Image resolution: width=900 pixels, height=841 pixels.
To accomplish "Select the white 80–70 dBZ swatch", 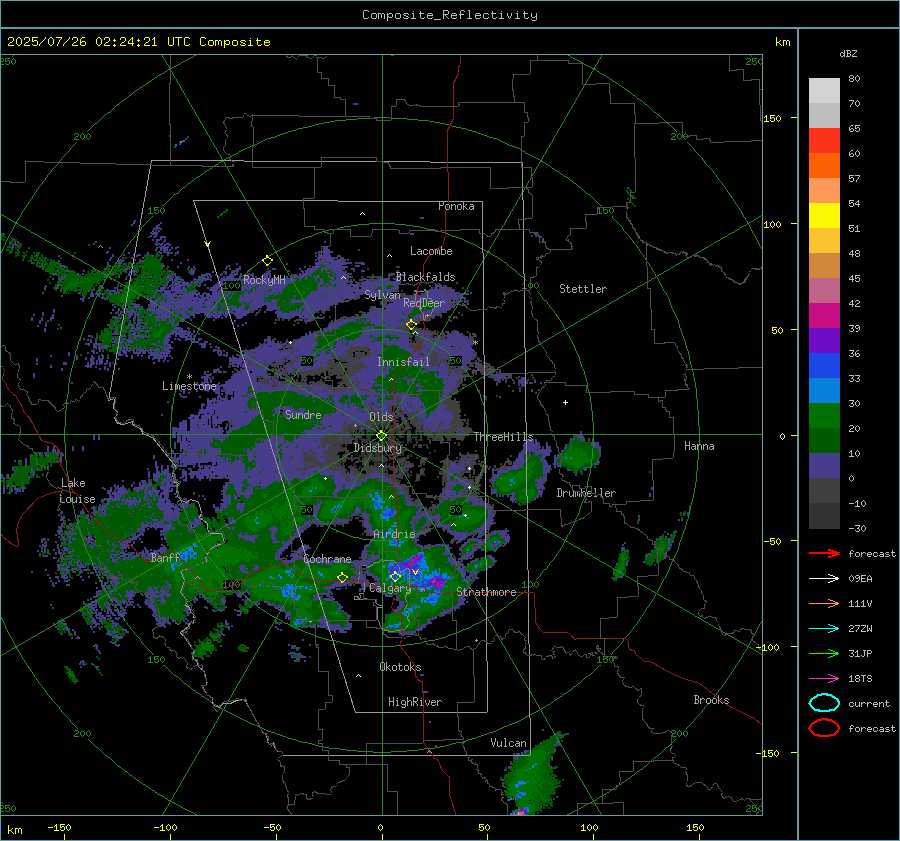I will [824, 91].
